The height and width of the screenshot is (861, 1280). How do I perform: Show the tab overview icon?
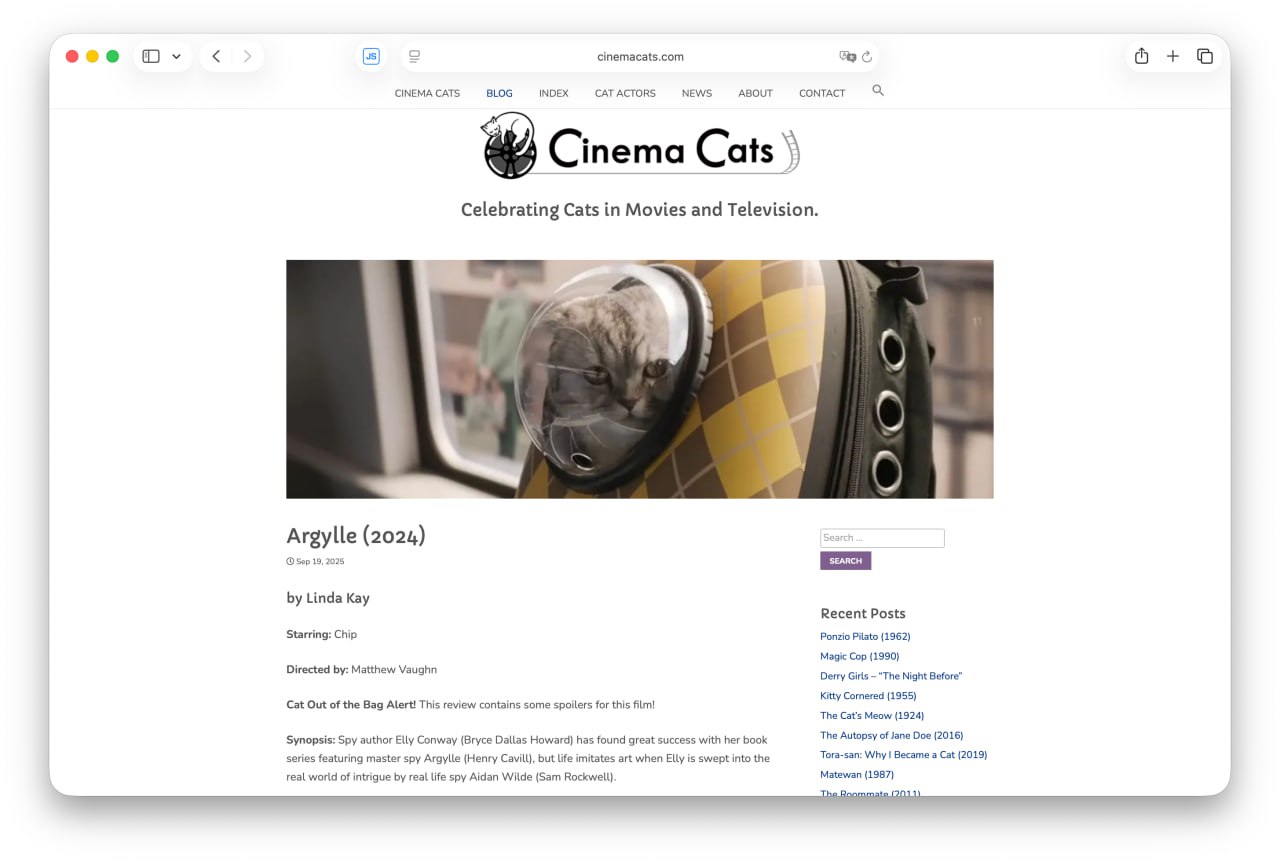[x=1205, y=57]
